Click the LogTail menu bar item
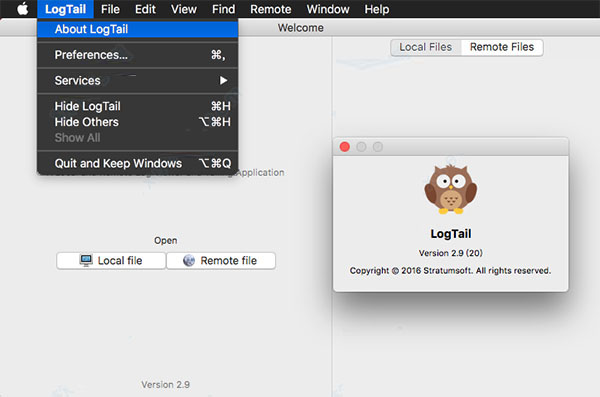The width and height of the screenshot is (600, 397). pyautogui.click(x=65, y=9)
